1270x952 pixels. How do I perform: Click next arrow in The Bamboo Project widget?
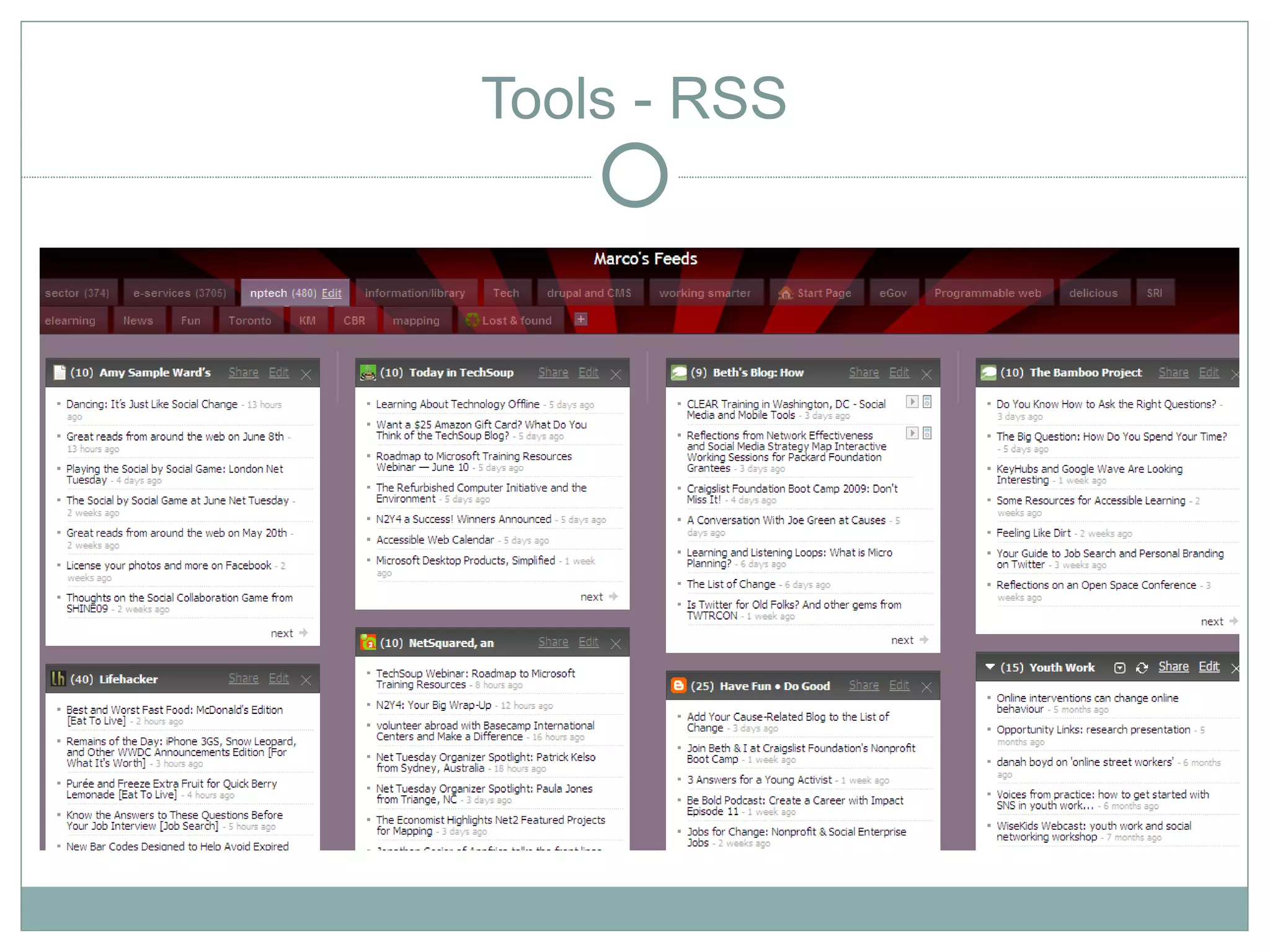point(1233,621)
